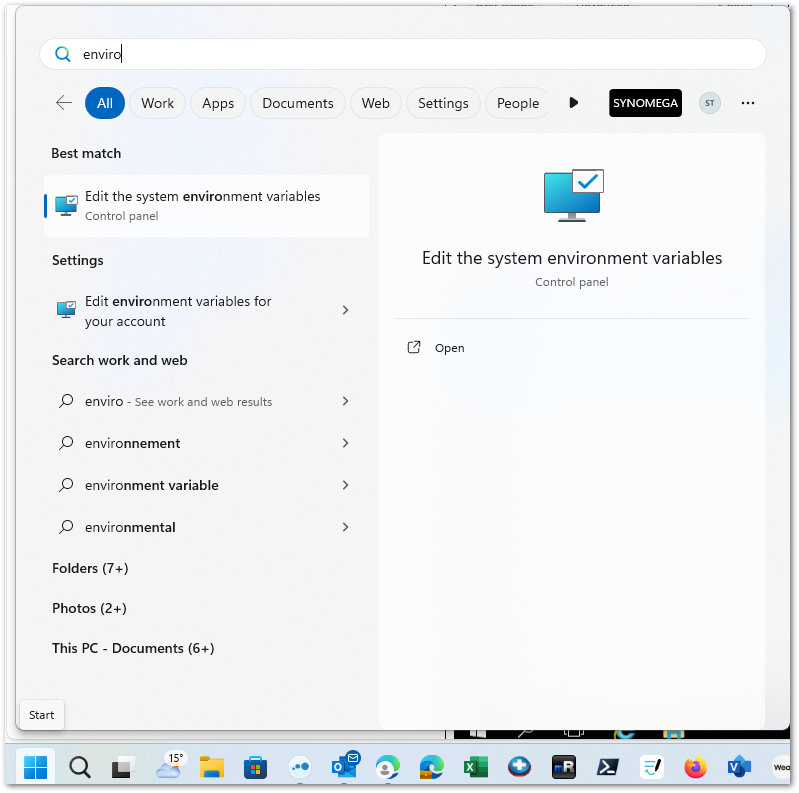This screenshot has height=793, width=799.
Task: Open the pen and lines app on taskbar
Action: [x=652, y=767]
